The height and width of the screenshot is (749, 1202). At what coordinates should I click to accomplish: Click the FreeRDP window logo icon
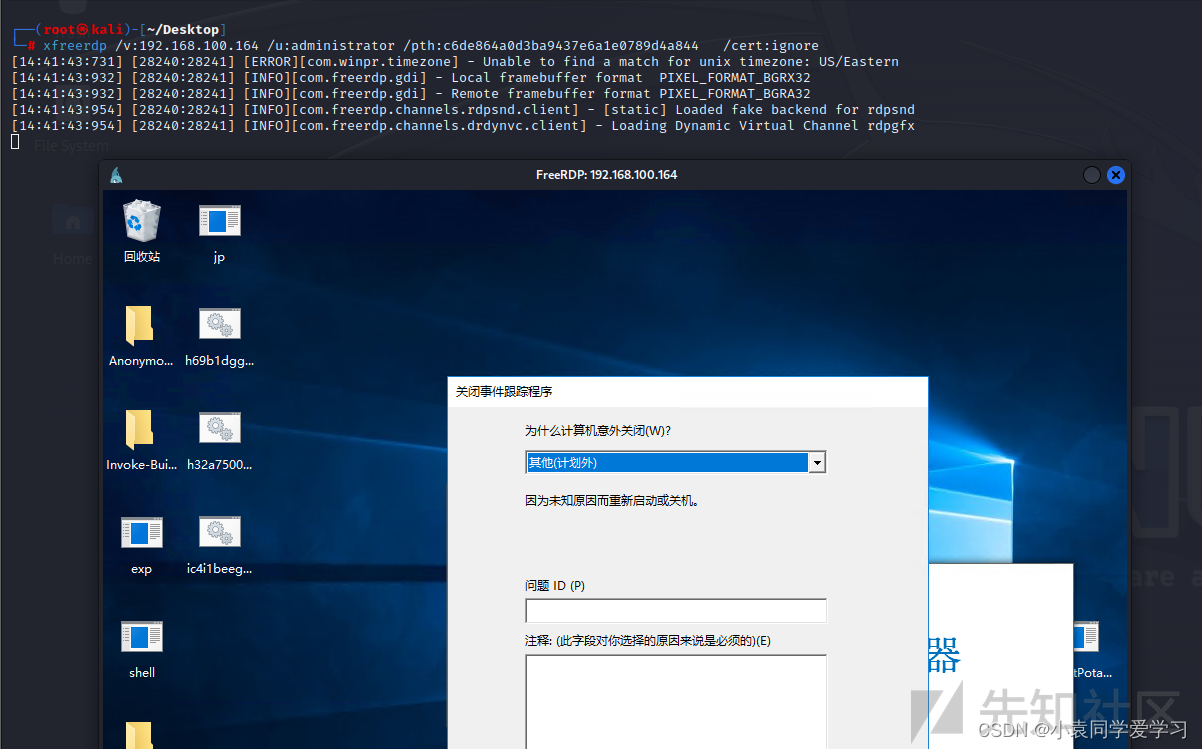[117, 175]
